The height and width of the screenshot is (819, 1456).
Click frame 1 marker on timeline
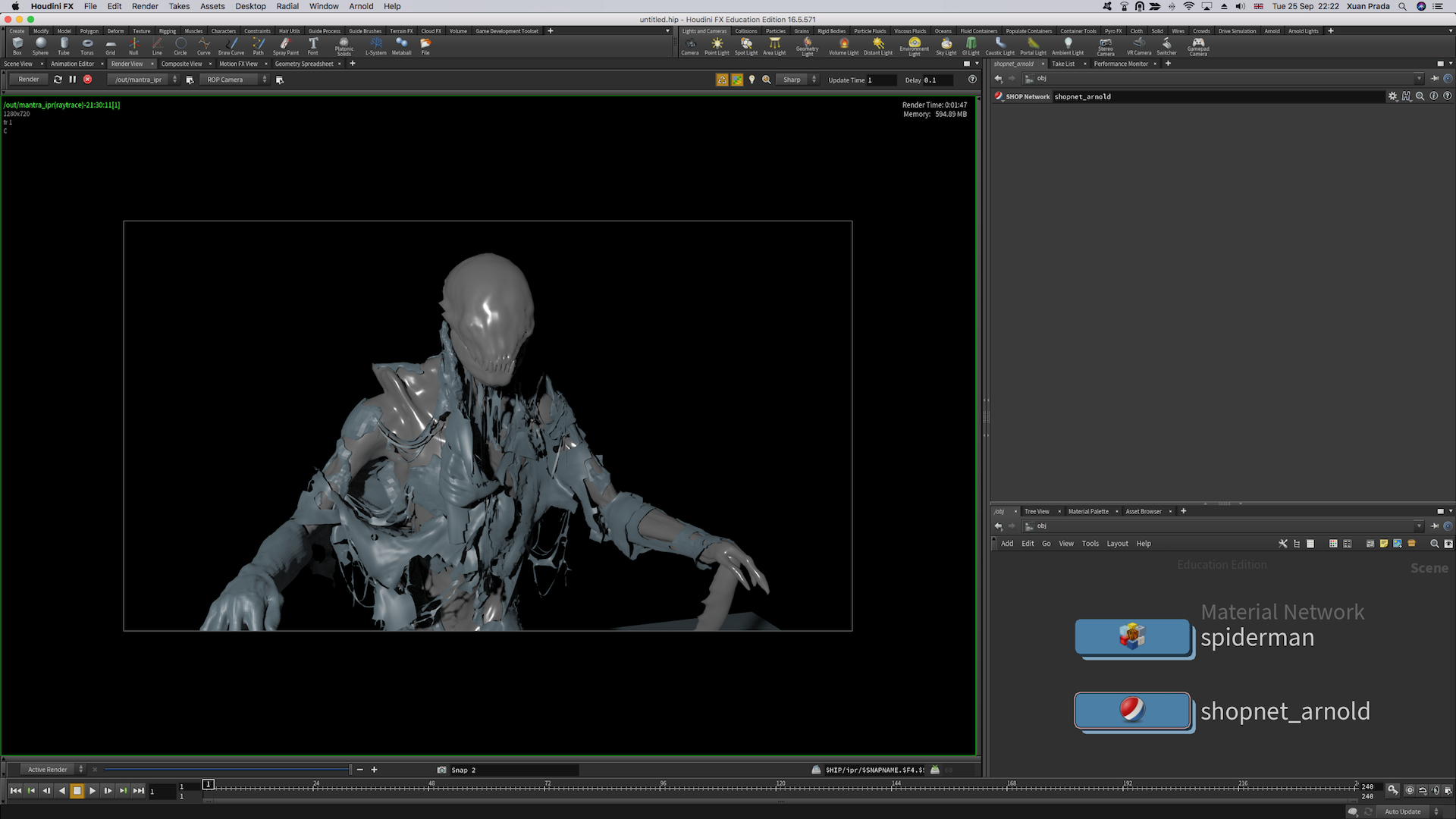point(209,784)
